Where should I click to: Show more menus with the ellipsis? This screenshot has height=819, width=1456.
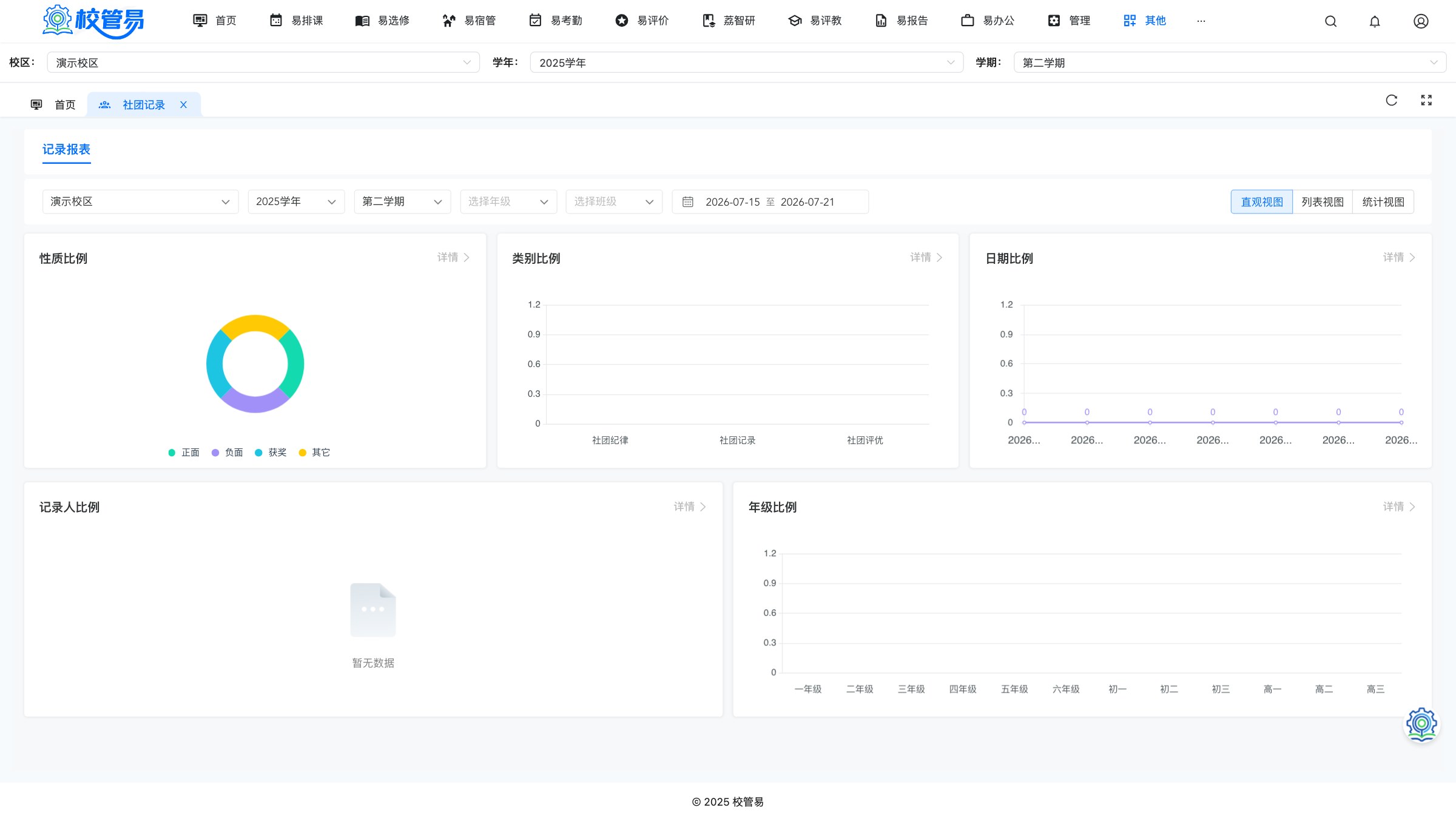[x=1201, y=21]
